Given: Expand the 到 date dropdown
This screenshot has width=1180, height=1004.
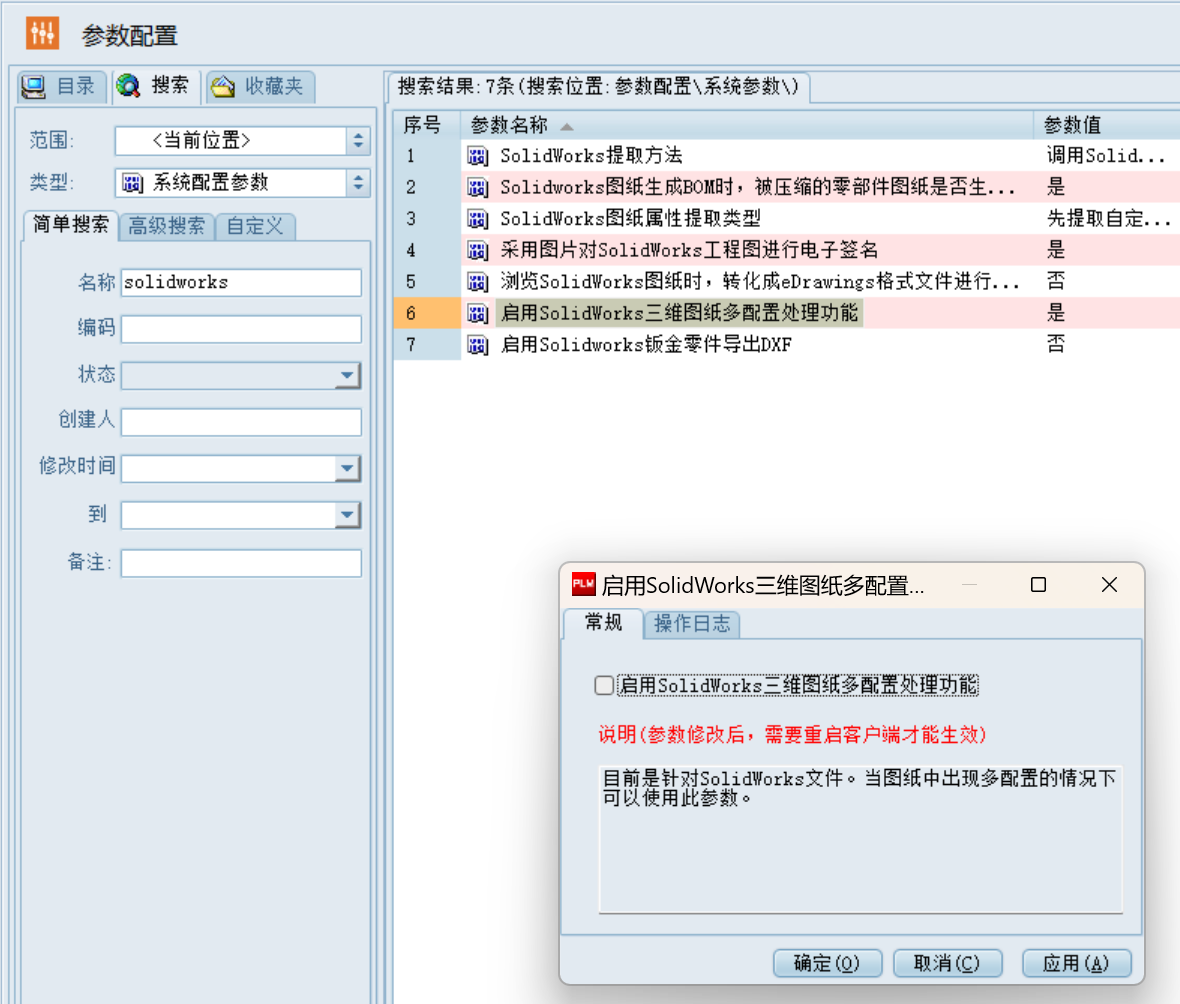Looking at the screenshot, I should pyautogui.click(x=347, y=515).
